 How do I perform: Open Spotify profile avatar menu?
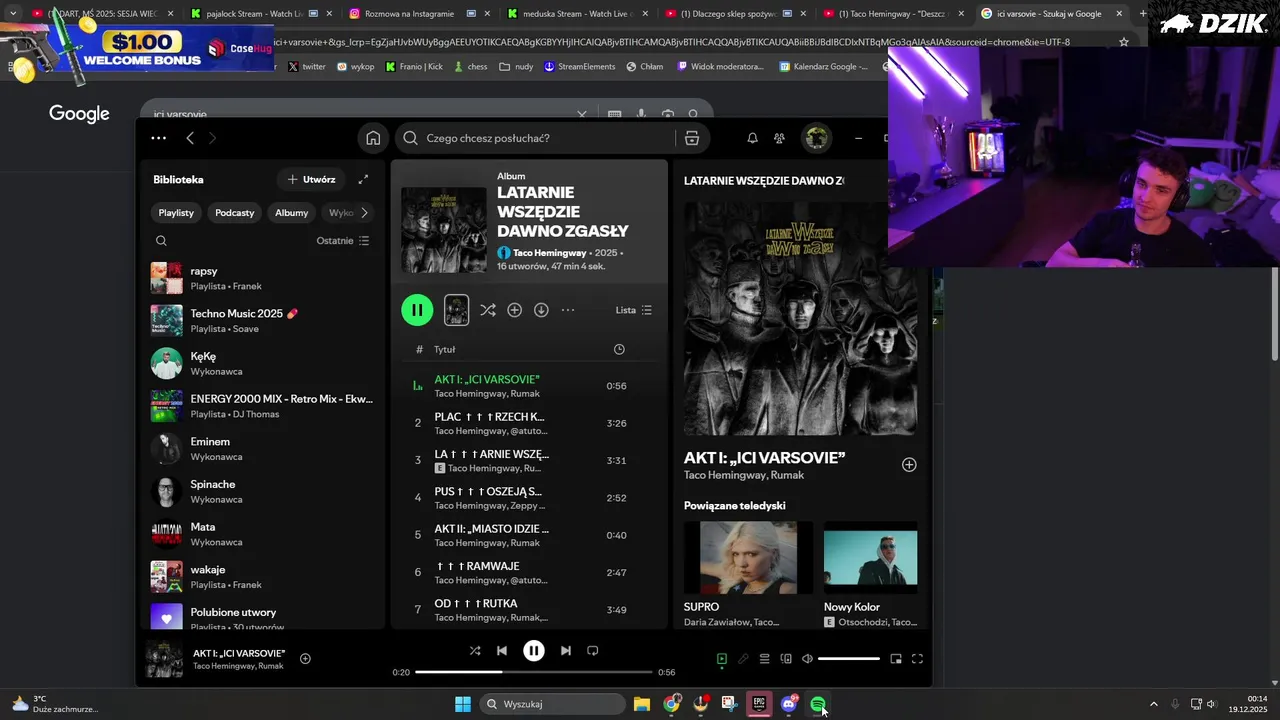(x=817, y=138)
